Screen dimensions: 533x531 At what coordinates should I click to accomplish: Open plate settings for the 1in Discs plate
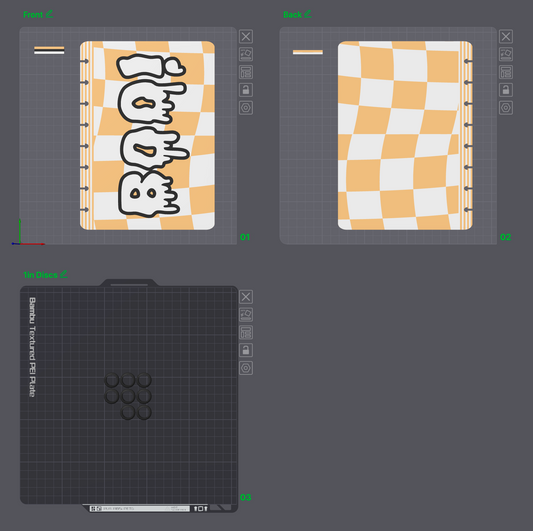[x=246, y=368]
